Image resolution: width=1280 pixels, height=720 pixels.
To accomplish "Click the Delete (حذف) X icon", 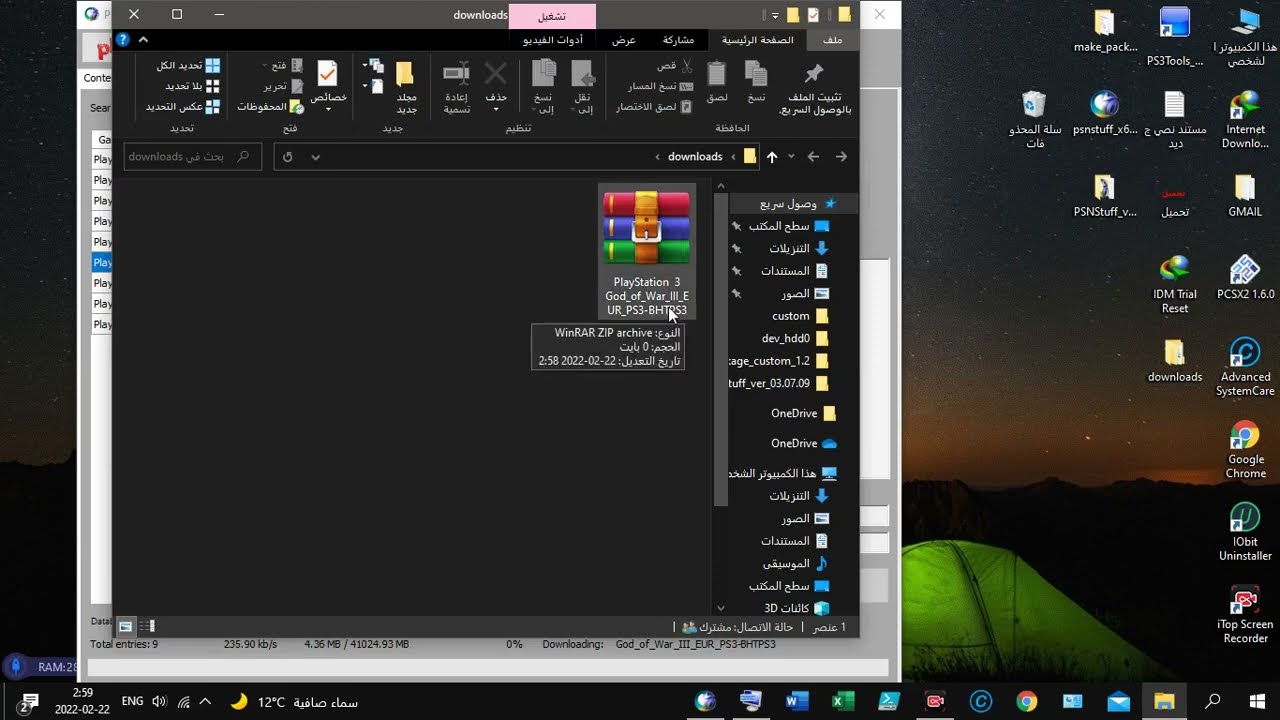I will [x=495, y=73].
